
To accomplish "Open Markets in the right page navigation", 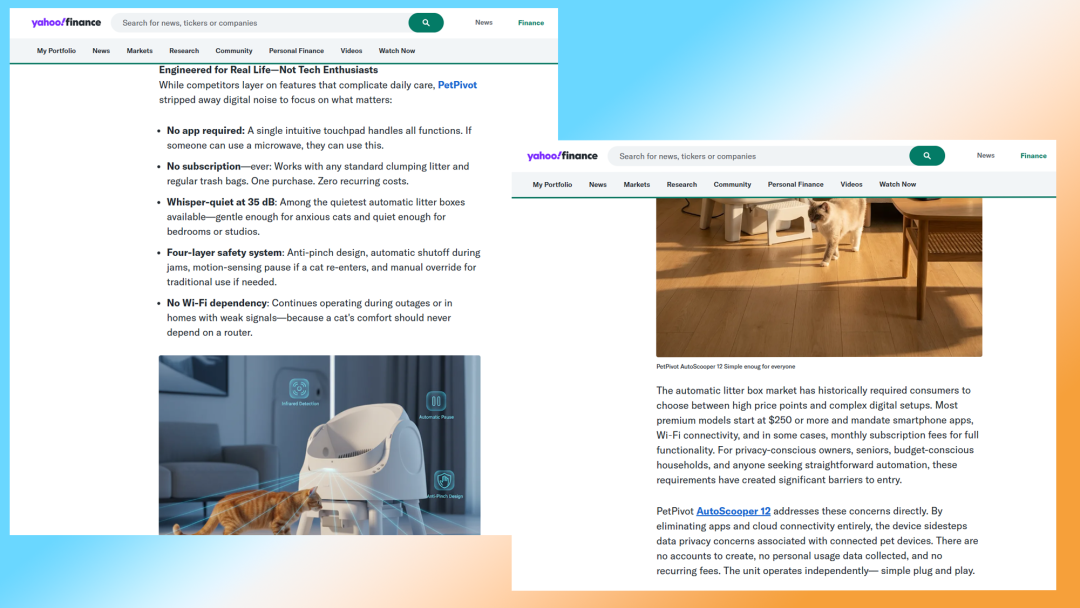I will 637,185.
